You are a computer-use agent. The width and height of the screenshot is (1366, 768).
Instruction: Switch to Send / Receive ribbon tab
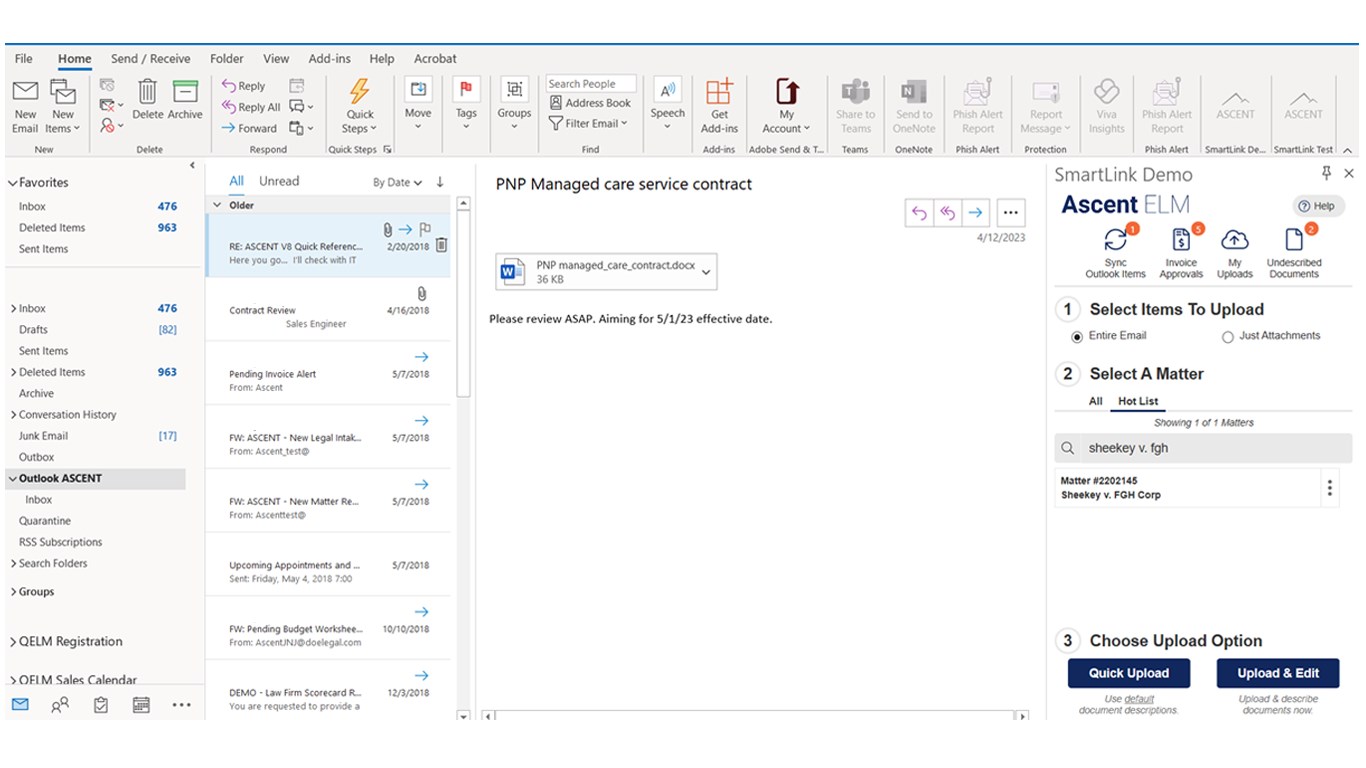150,59
